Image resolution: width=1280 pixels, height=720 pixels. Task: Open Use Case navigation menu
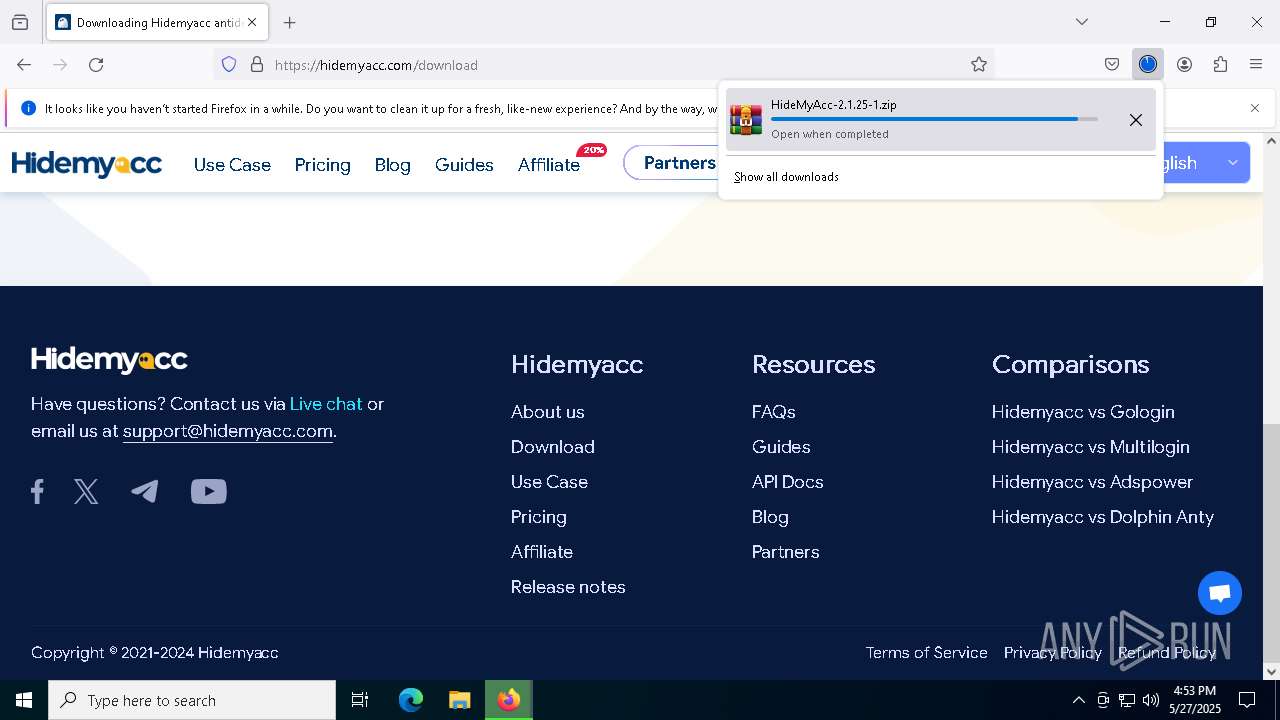click(x=232, y=165)
